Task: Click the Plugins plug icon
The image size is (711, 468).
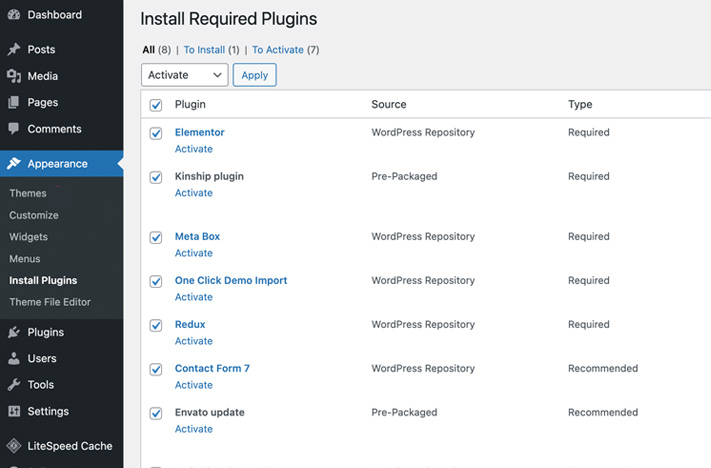Action: click(x=14, y=332)
